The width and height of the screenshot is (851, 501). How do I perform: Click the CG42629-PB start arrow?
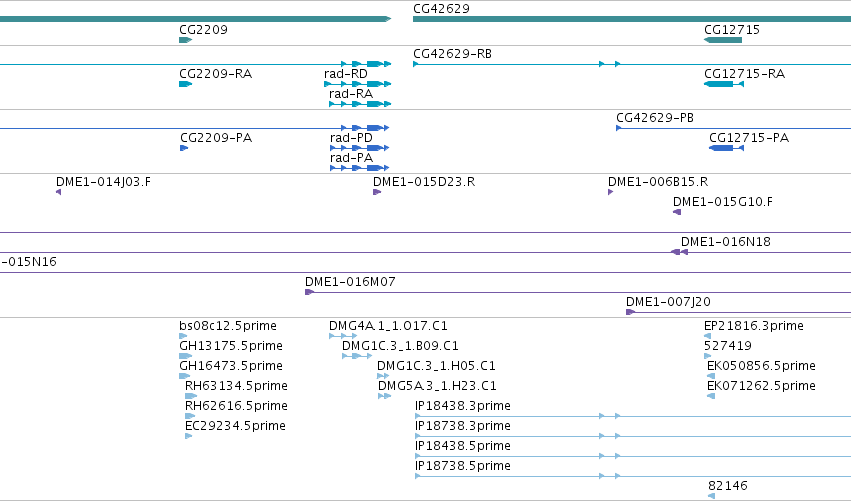(x=619, y=128)
